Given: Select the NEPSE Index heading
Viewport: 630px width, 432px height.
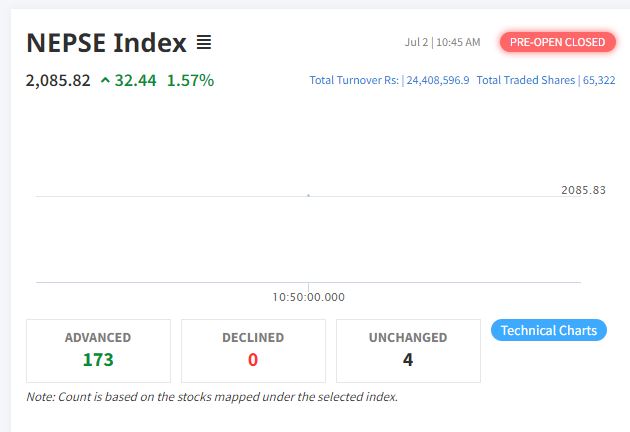Looking at the screenshot, I should tap(106, 43).
